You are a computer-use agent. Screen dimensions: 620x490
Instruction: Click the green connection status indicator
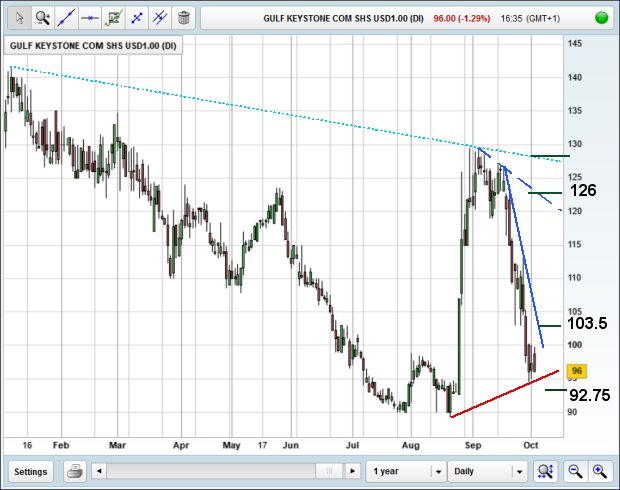coord(601,18)
